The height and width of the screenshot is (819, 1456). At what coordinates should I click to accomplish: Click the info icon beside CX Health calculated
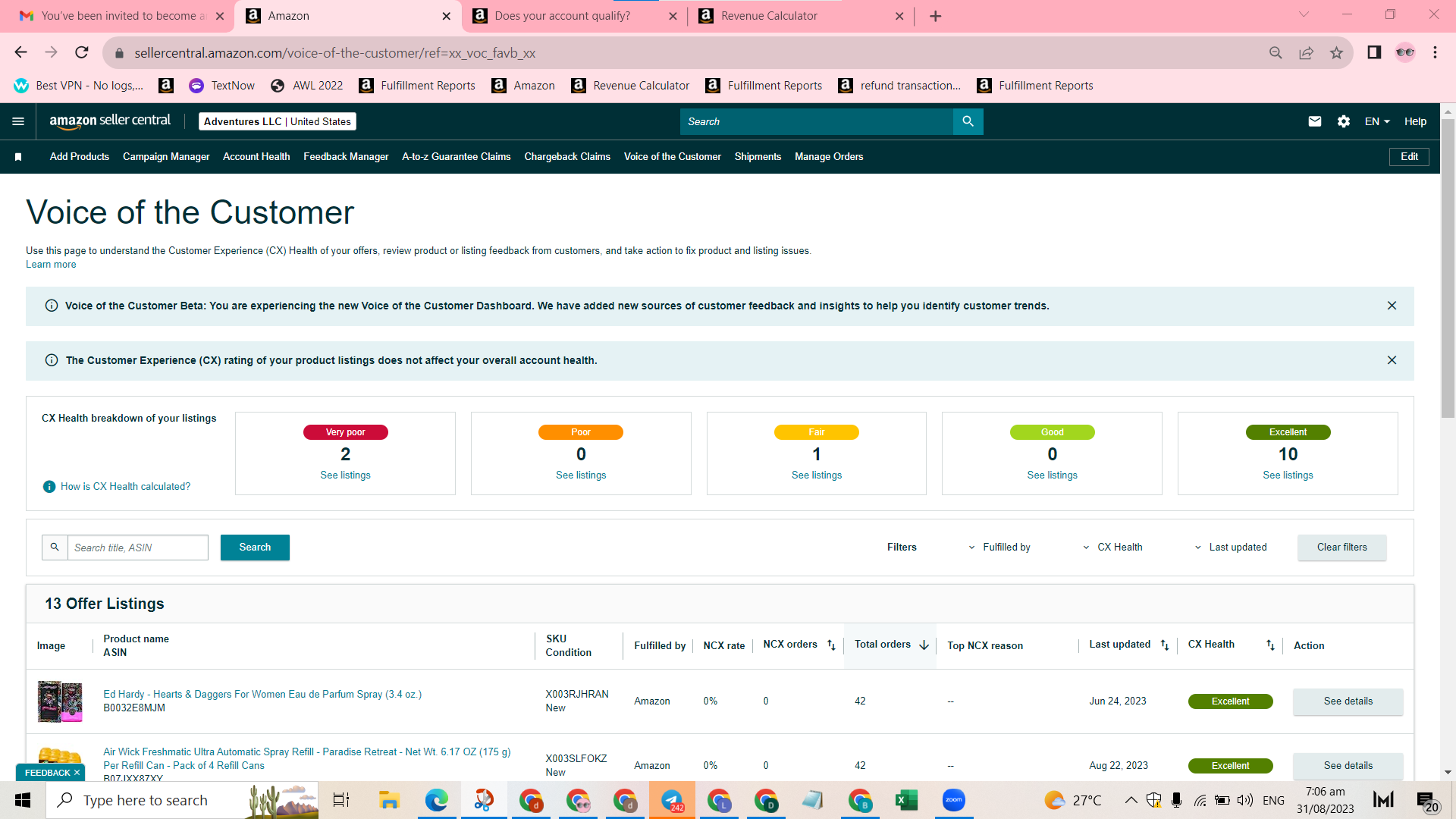49,487
